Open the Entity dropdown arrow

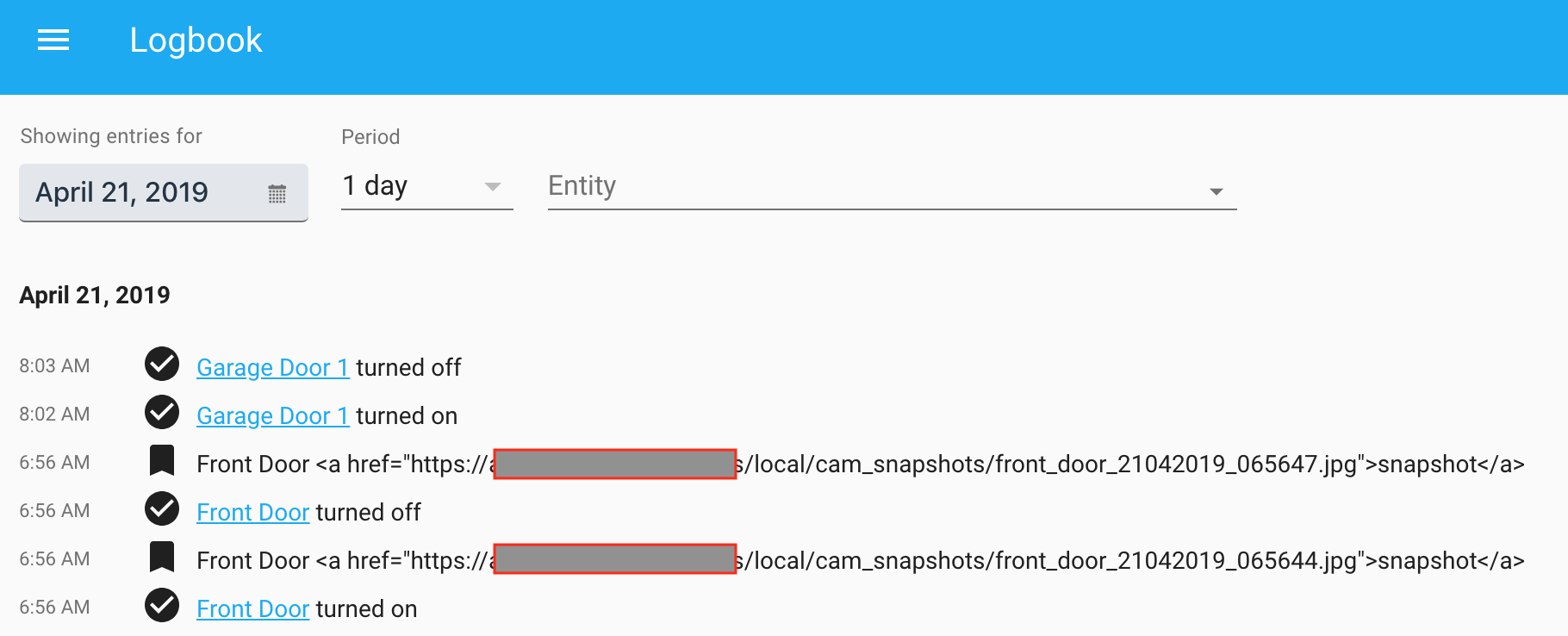[1216, 191]
